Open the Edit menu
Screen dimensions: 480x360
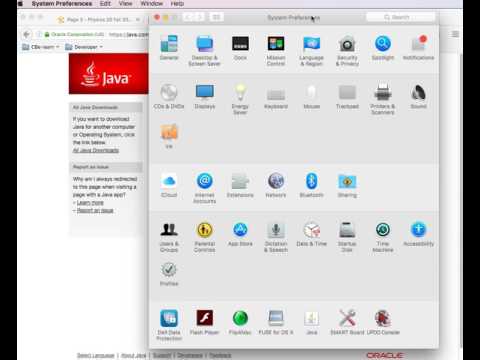click(105, 4)
